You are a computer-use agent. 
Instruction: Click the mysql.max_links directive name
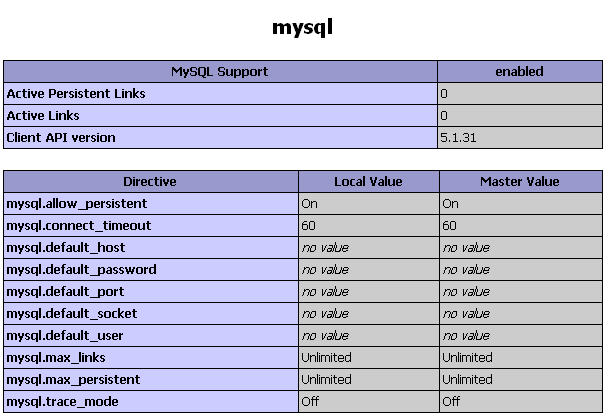coord(56,358)
